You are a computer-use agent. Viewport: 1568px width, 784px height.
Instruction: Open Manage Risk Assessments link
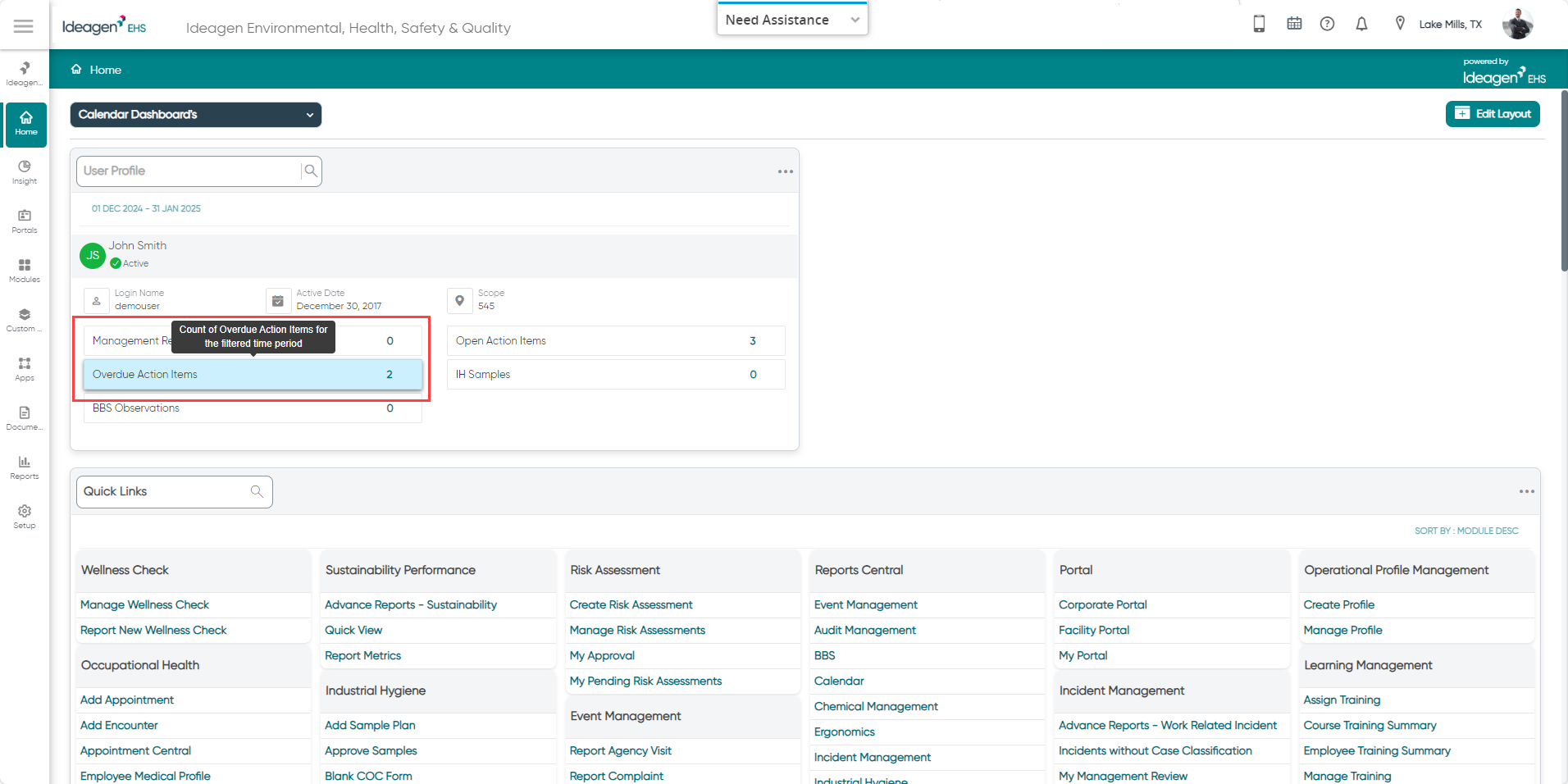point(637,630)
